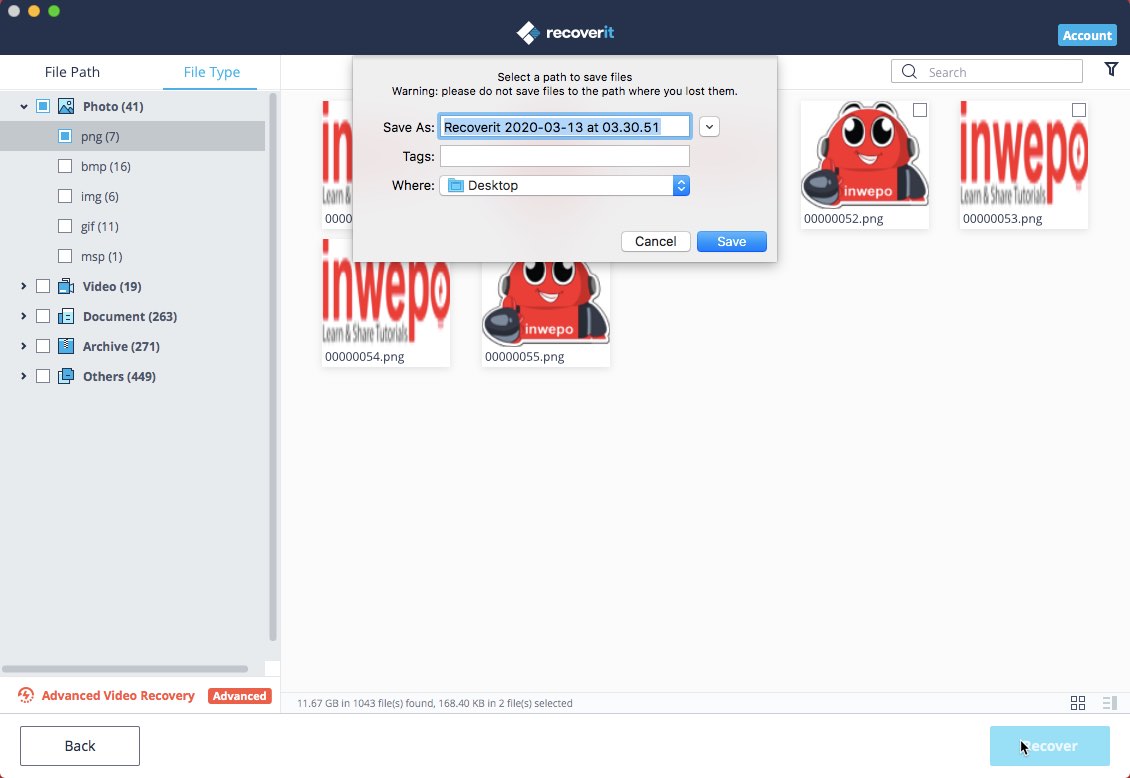1130x778 pixels.
Task: Uncheck the png (7) checkbox
Action: [65, 136]
